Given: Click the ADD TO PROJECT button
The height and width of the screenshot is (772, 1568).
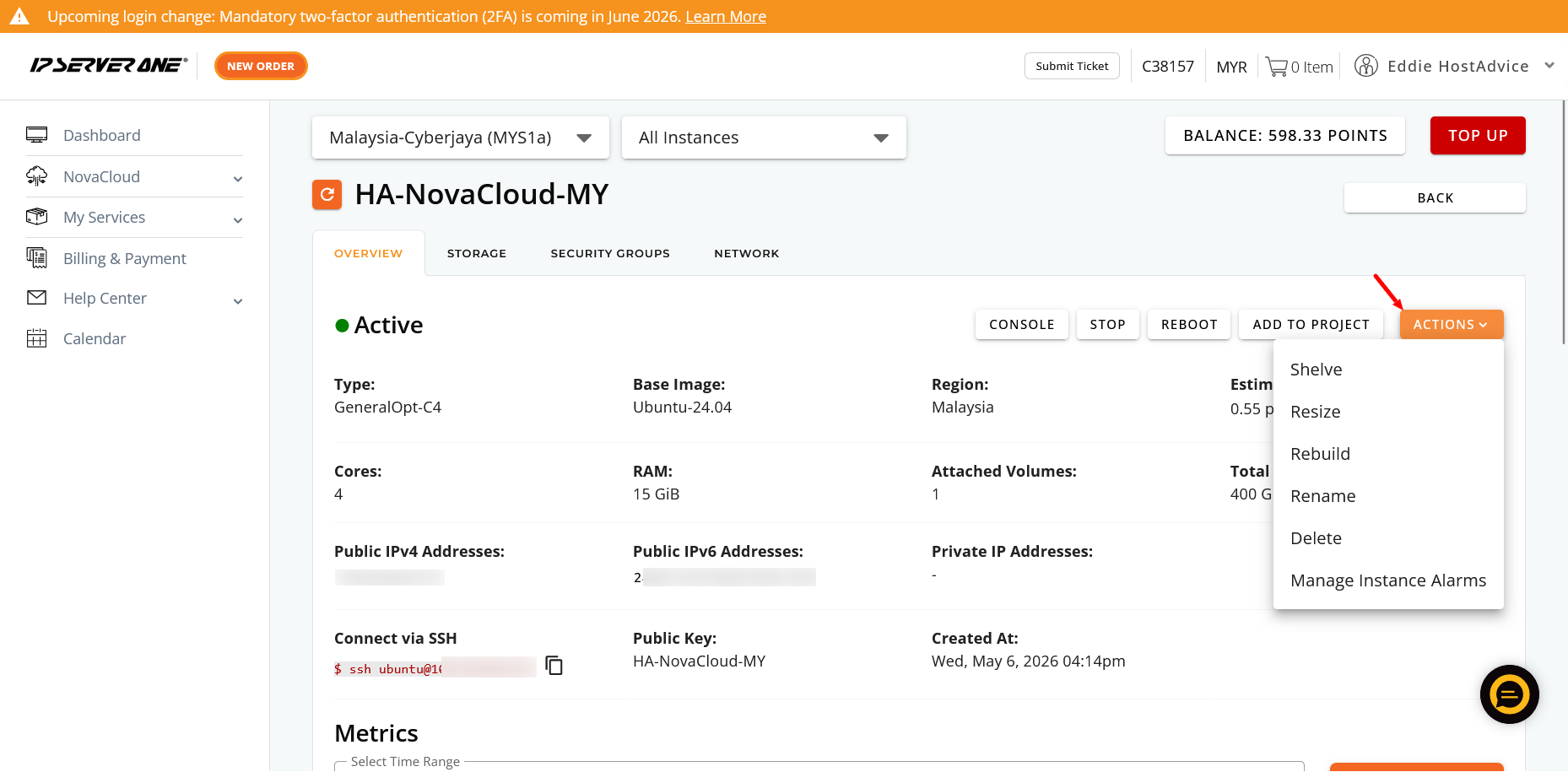Looking at the screenshot, I should click(1311, 325).
